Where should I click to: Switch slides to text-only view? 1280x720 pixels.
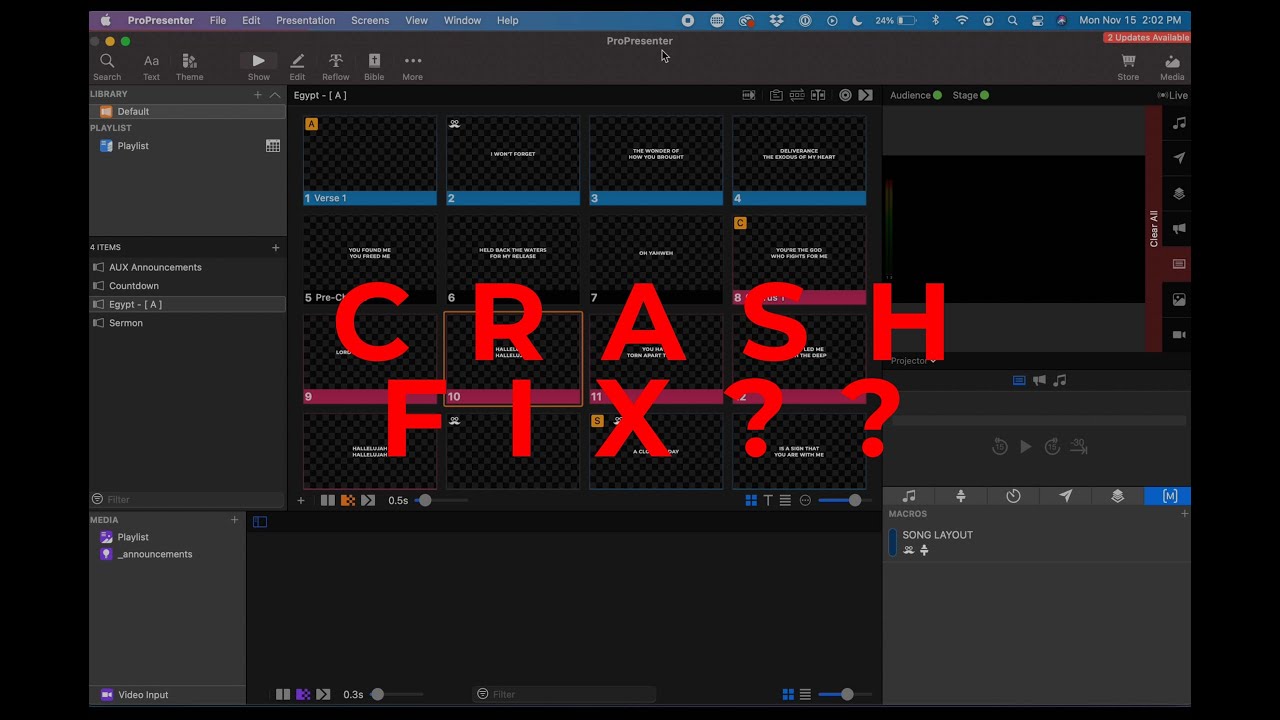(768, 500)
